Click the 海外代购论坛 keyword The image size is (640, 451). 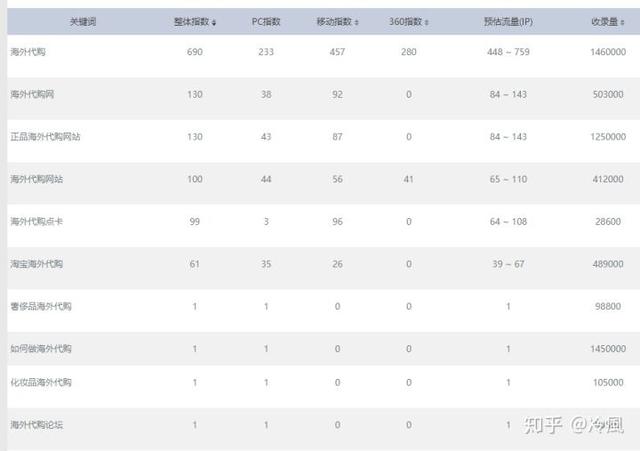tap(36, 425)
